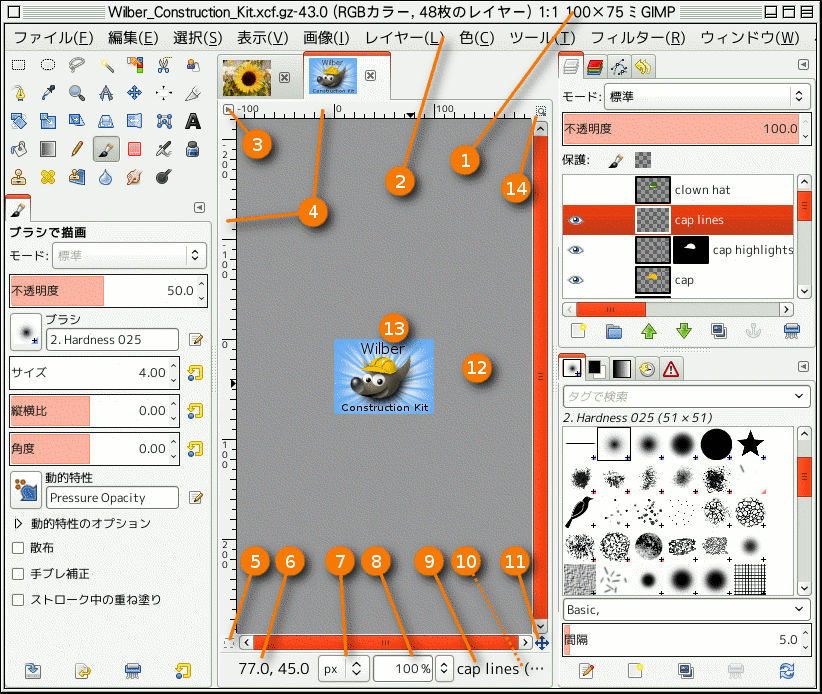
Task: Enable the 手ブレ補正 checkbox
Action: coord(18,574)
